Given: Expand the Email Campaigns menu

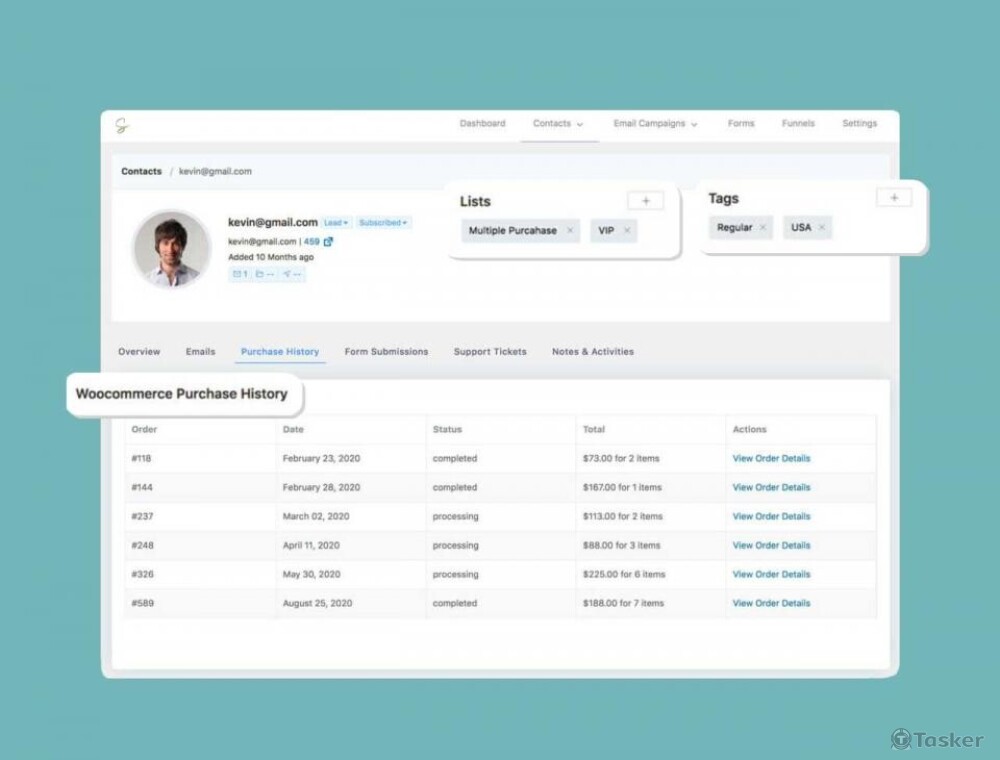Looking at the screenshot, I should [x=655, y=124].
